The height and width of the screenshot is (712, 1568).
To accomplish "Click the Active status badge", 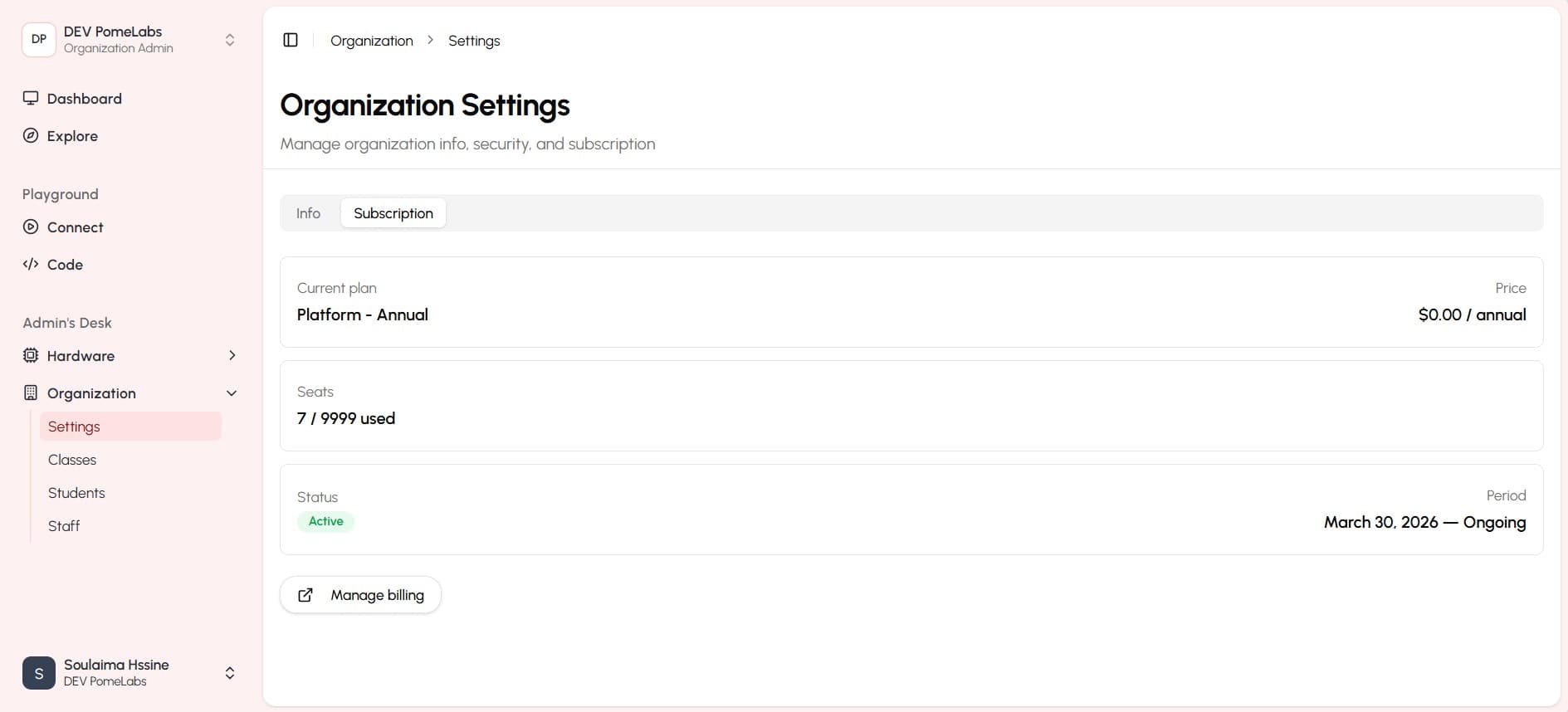I will 325,521.
